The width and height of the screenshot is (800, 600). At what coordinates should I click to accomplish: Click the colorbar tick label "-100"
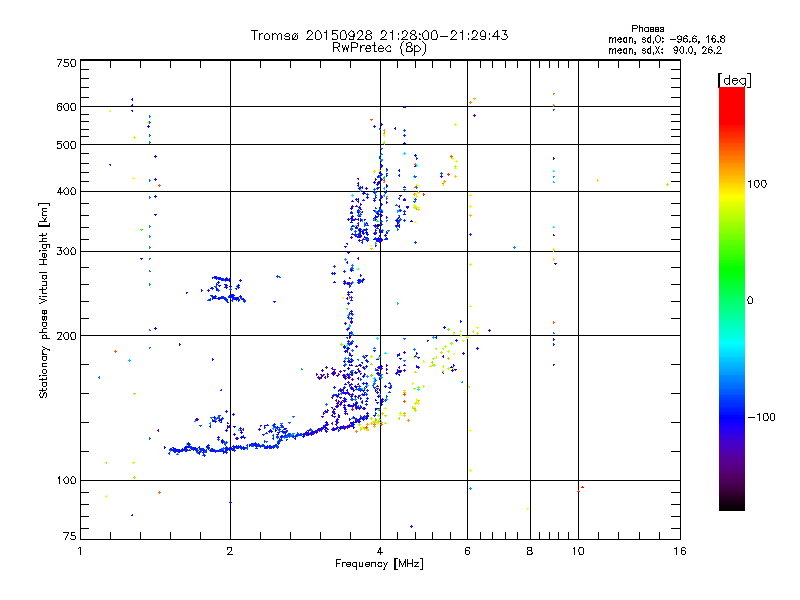pos(762,417)
